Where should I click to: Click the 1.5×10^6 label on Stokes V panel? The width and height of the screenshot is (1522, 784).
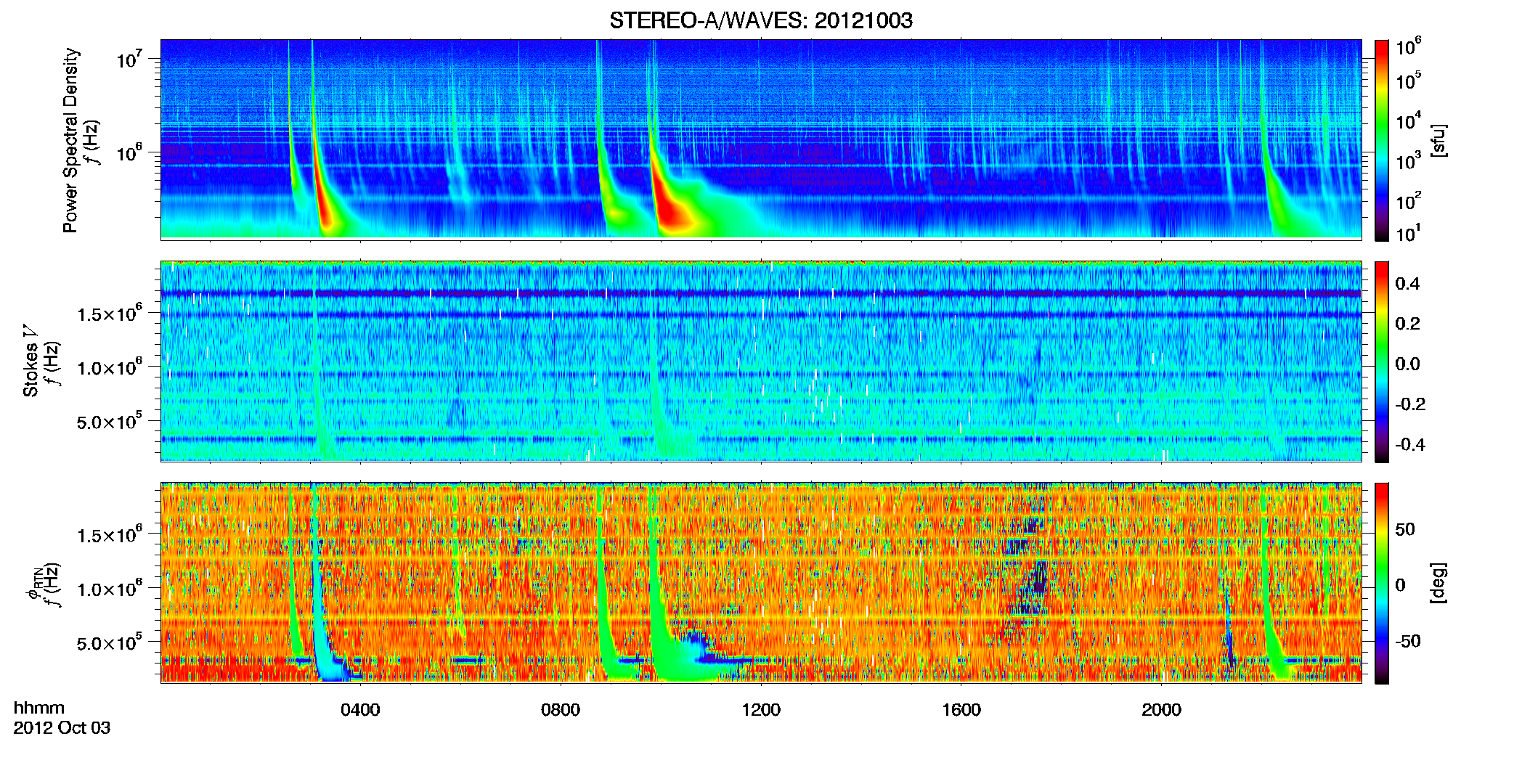click(x=110, y=313)
